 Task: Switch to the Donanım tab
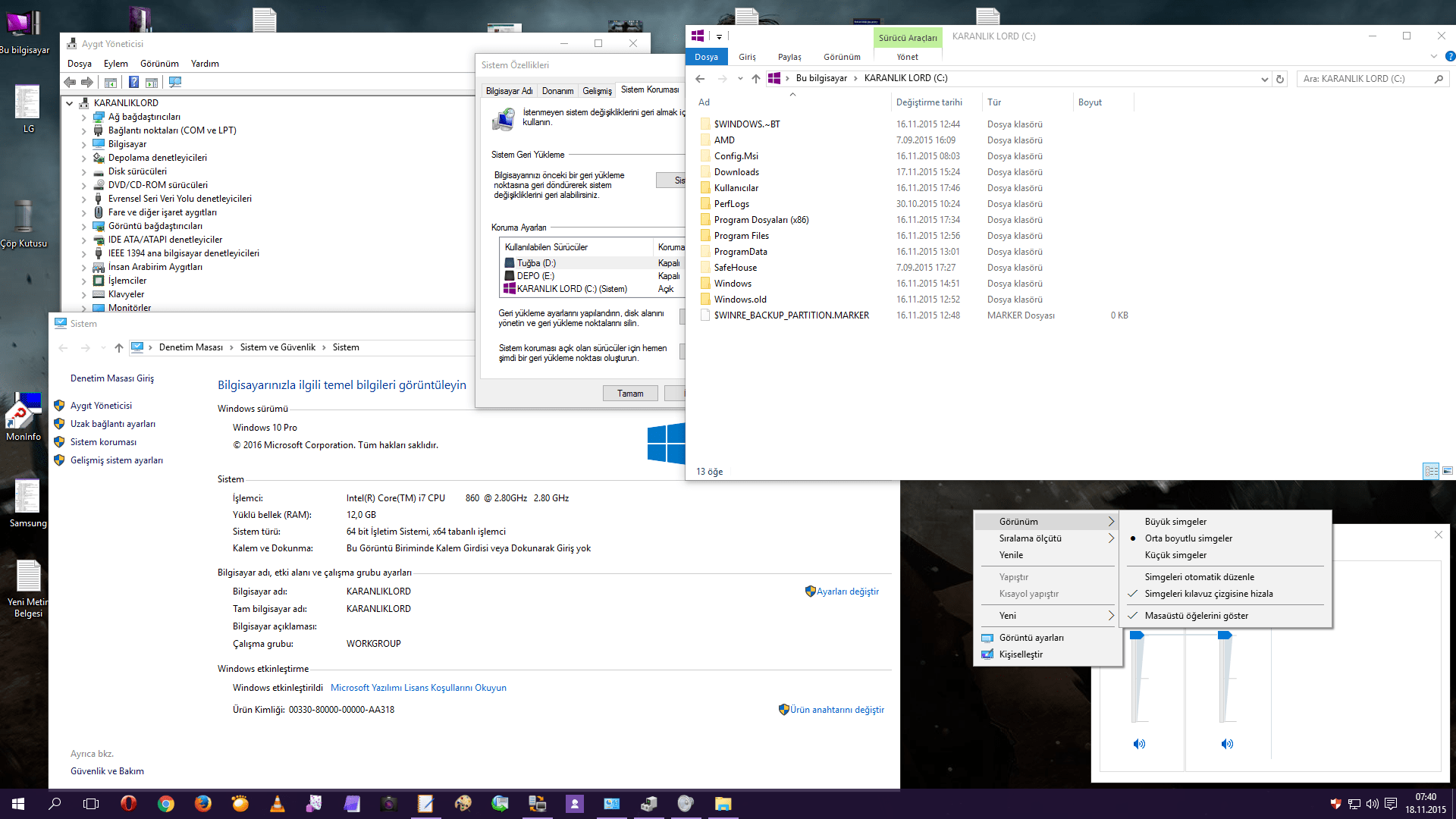(557, 91)
